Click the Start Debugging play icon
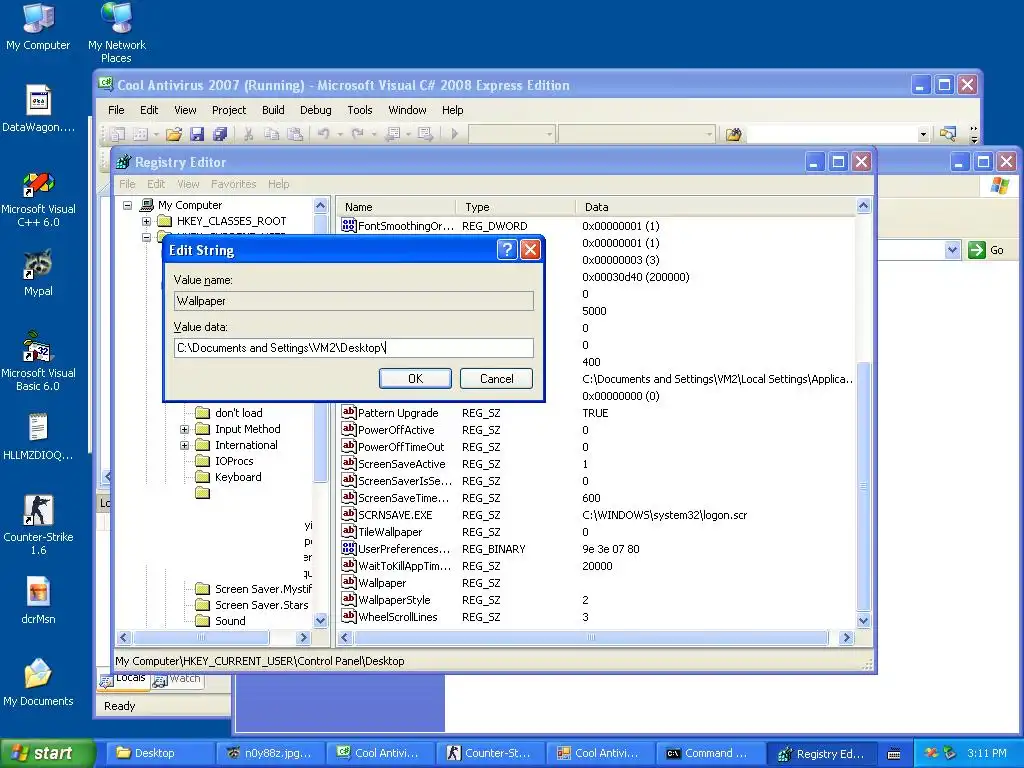1024x768 pixels. tap(455, 135)
